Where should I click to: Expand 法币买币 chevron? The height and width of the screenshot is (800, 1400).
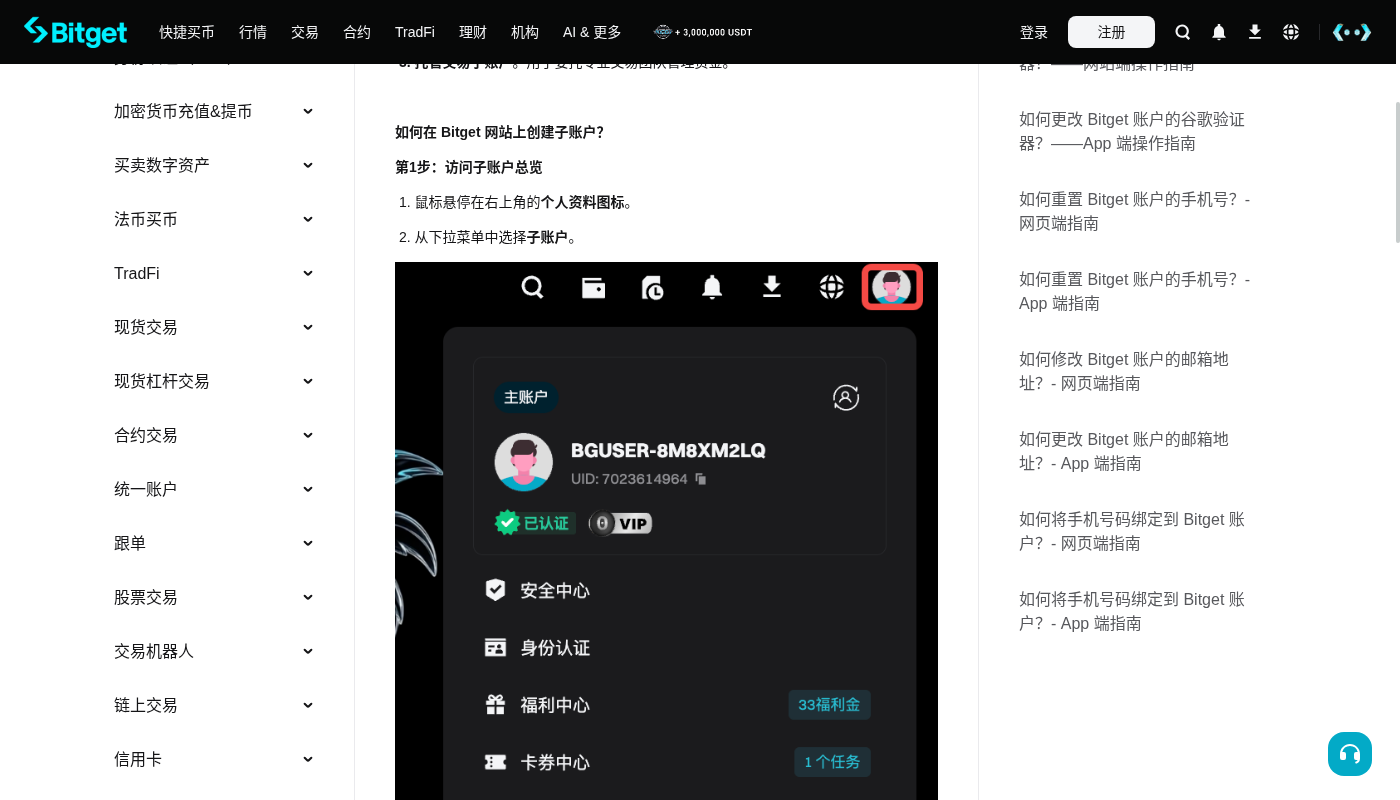pos(308,219)
